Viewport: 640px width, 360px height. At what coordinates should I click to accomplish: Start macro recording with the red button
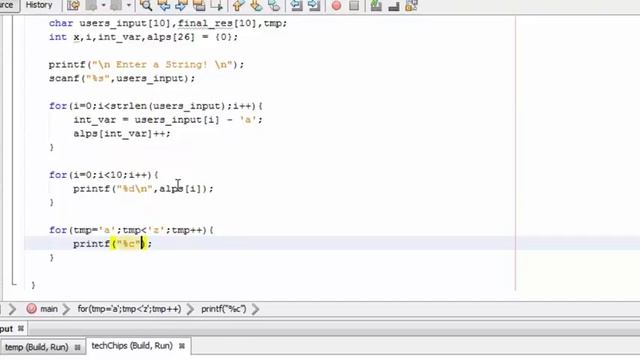pyautogui.click(x=336, y=6)
